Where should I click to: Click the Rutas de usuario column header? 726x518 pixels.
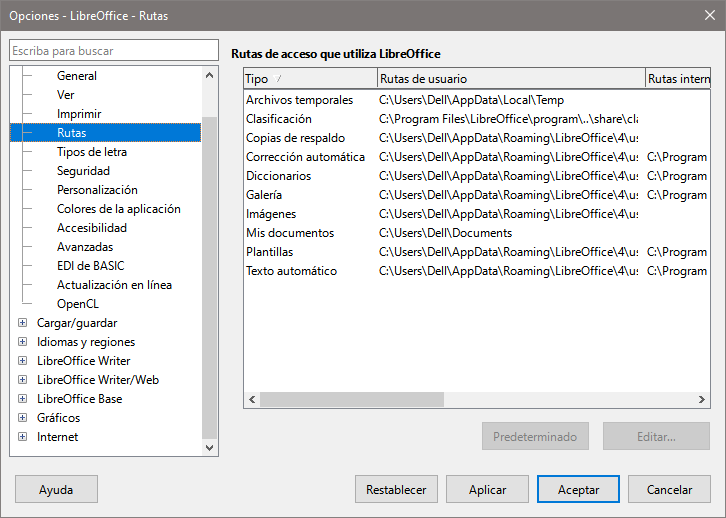[511, 79]
